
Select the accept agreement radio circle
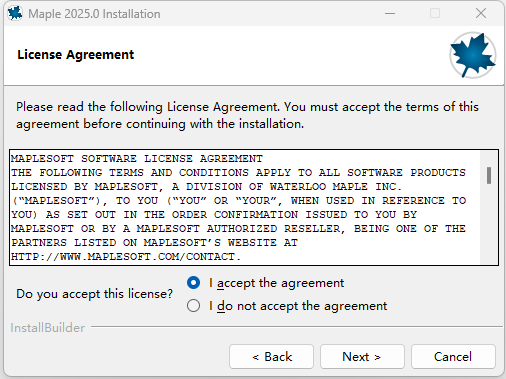click(x=194, y=283)
